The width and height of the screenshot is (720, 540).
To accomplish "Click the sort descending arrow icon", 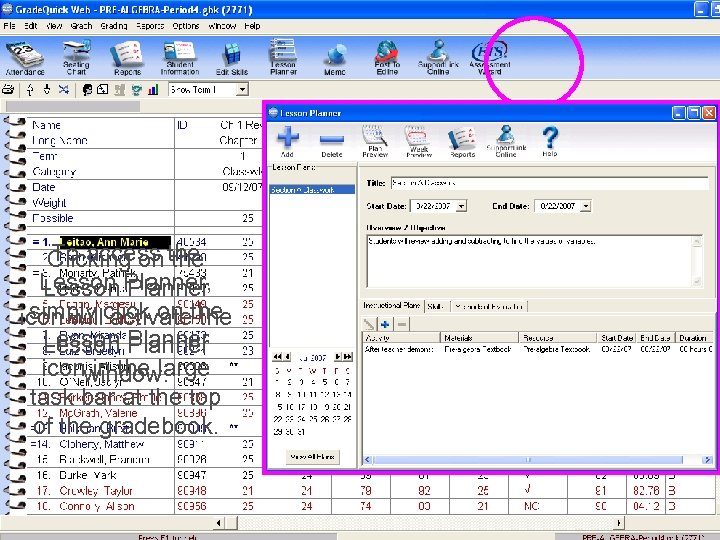I will [47, 90].
